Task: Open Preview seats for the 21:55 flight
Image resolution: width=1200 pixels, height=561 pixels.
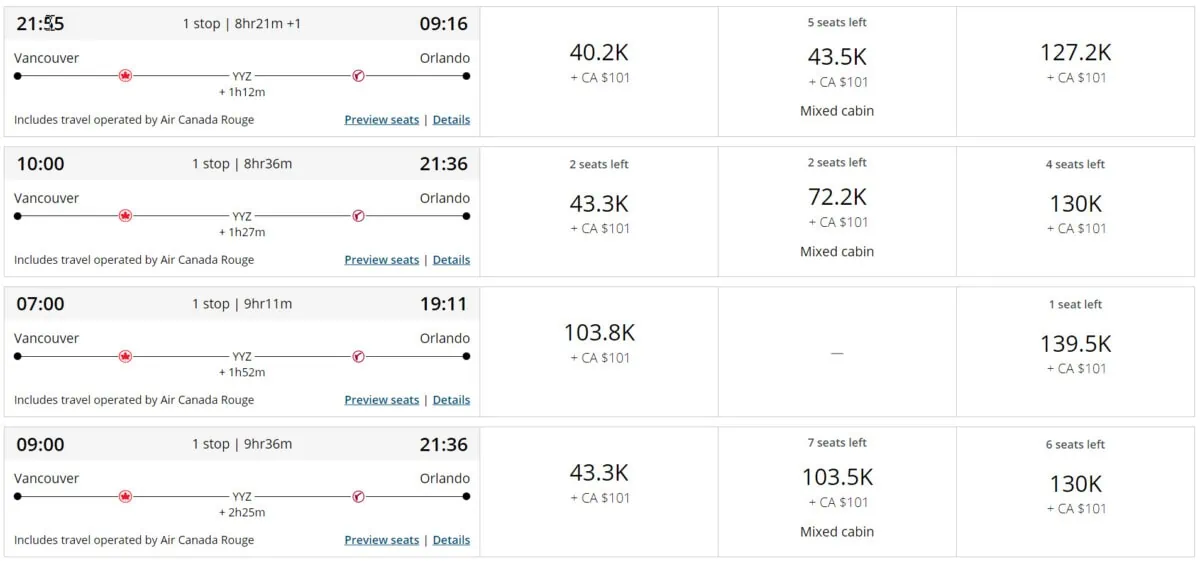Action: [x=381, y=120]
